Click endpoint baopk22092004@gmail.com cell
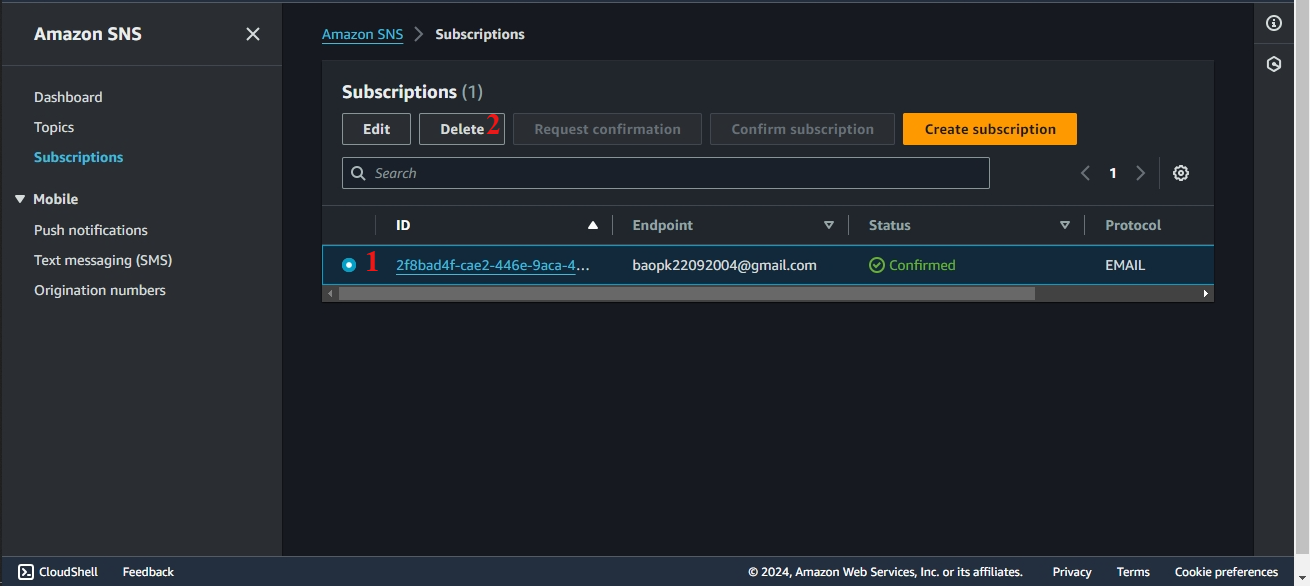The width and height of the screenshot is (1310, 586). coord(725,265)
